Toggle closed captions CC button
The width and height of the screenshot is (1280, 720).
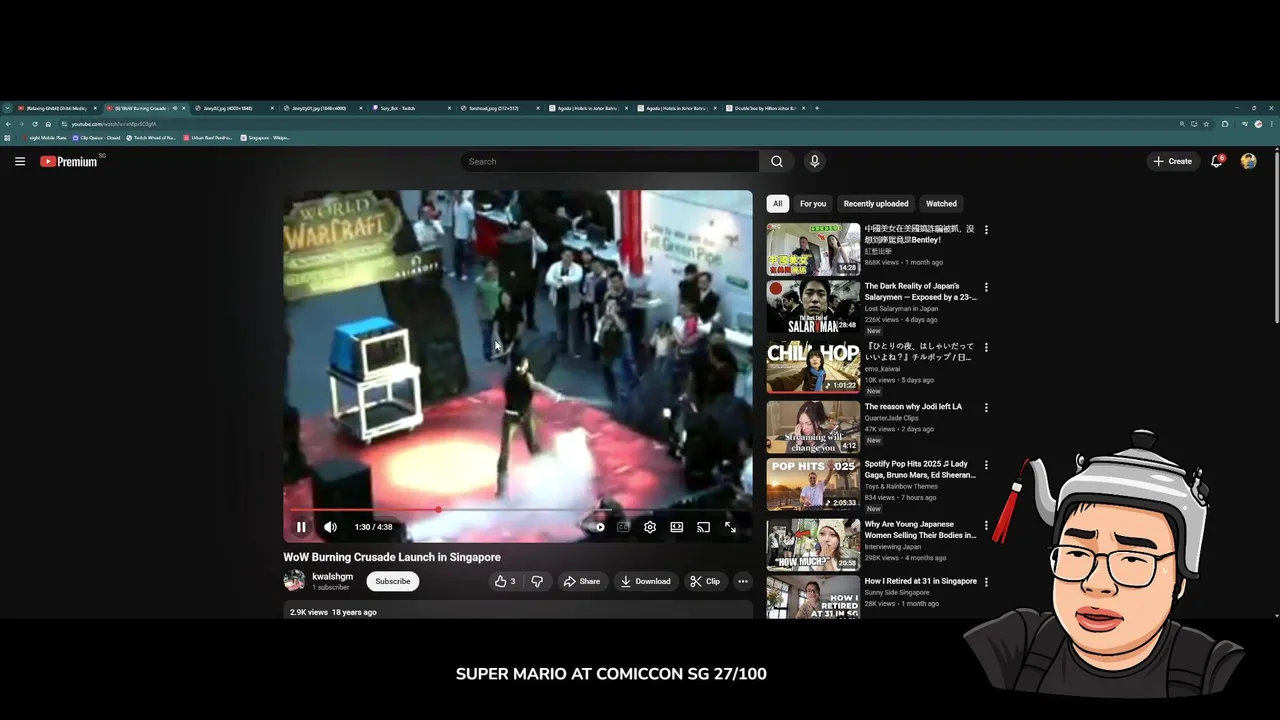pos(623,527)
